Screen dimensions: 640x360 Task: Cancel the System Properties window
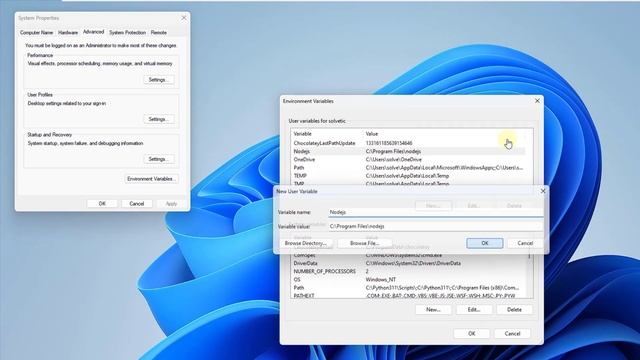tap(137, 203)
